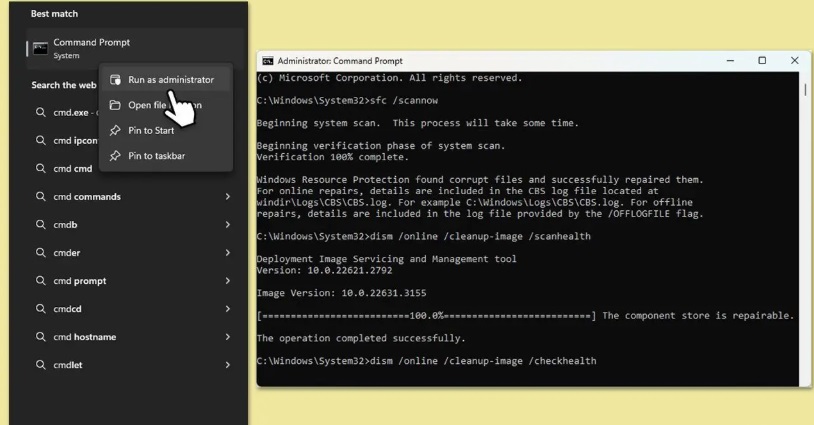This screenshot has width=814, height=425.
Task: Minimize the Command Prompt window
Action: coord(730,61)
